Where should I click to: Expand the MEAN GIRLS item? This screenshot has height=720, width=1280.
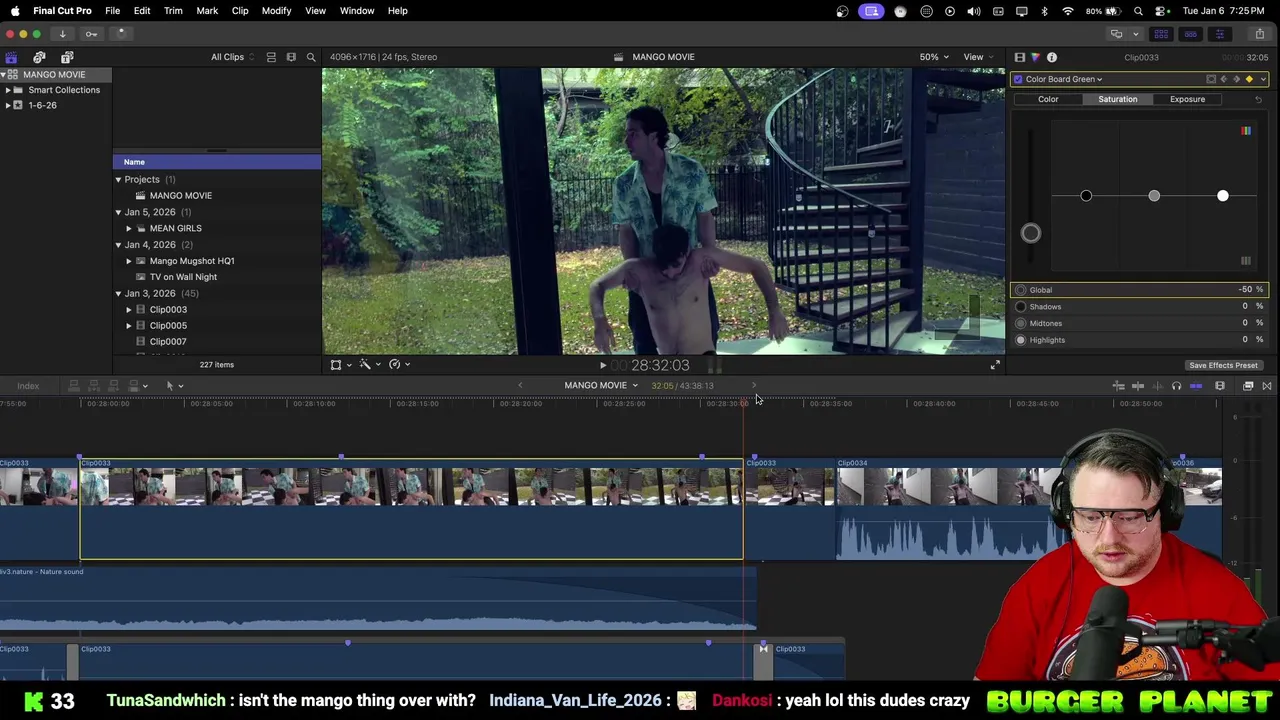(128, 229)
